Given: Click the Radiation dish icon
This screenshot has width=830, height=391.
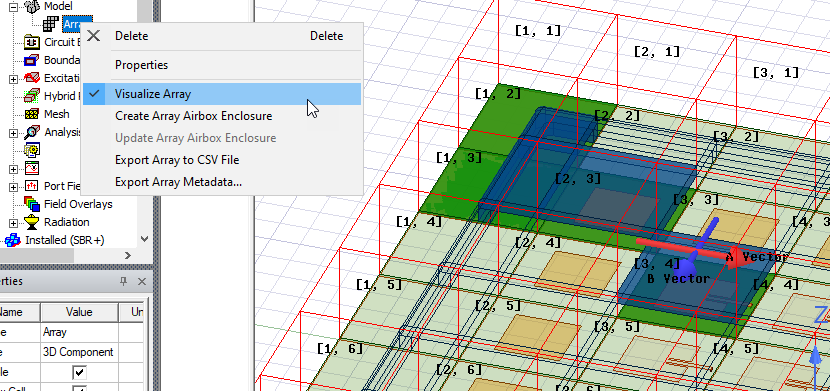Looking at the screenshot, I should [x=32, y=222].
